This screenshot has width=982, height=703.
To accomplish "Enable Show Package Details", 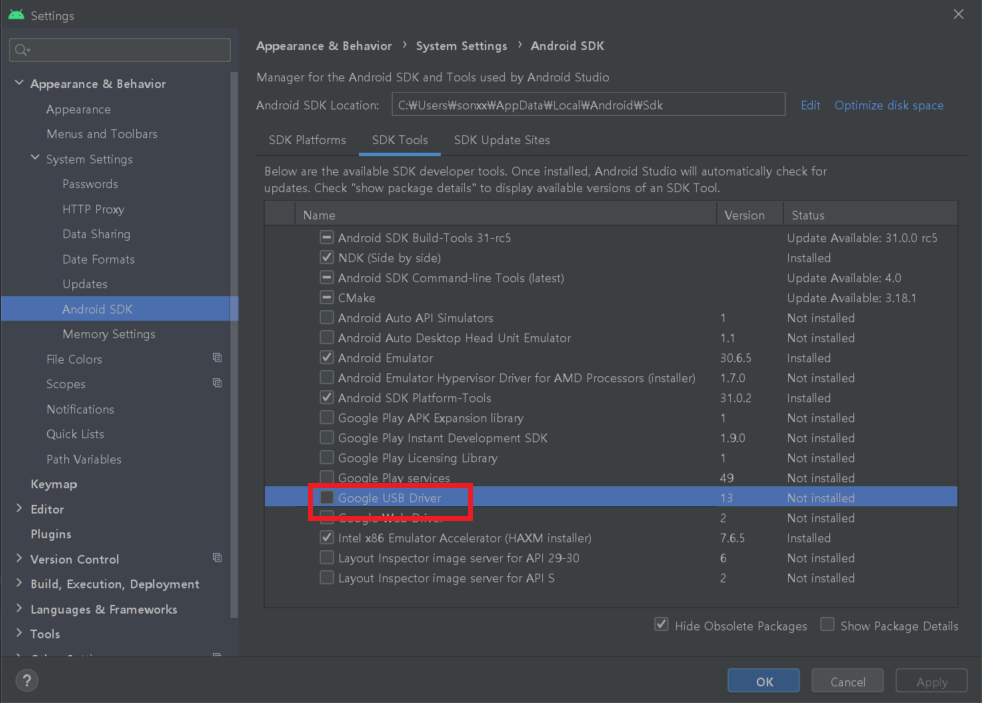I will (x=827, y=625).
